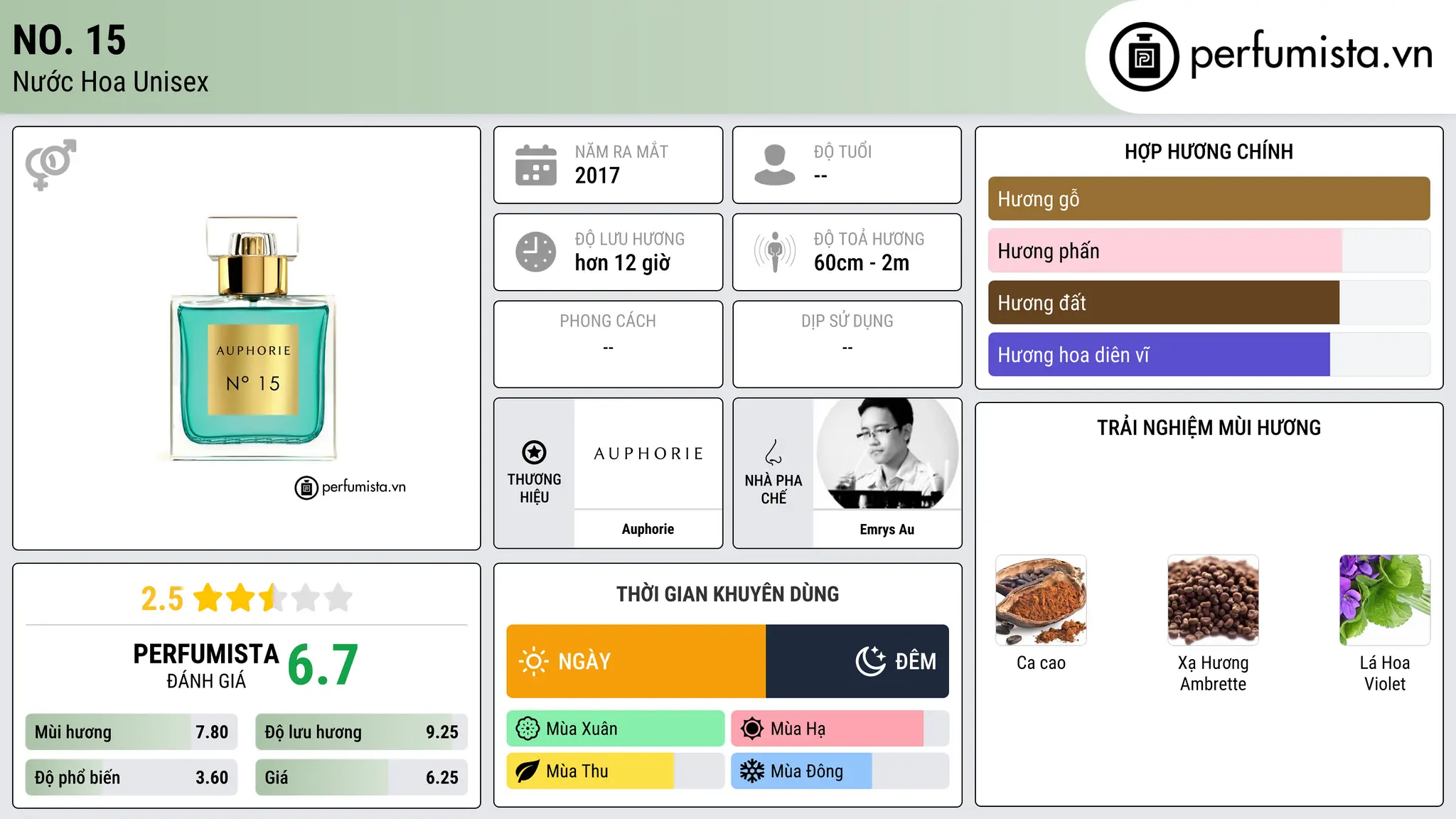Click the Lá Hoa Violet note label
The height and width of the screenshot is (819, 1456).
click(1385, 673)
